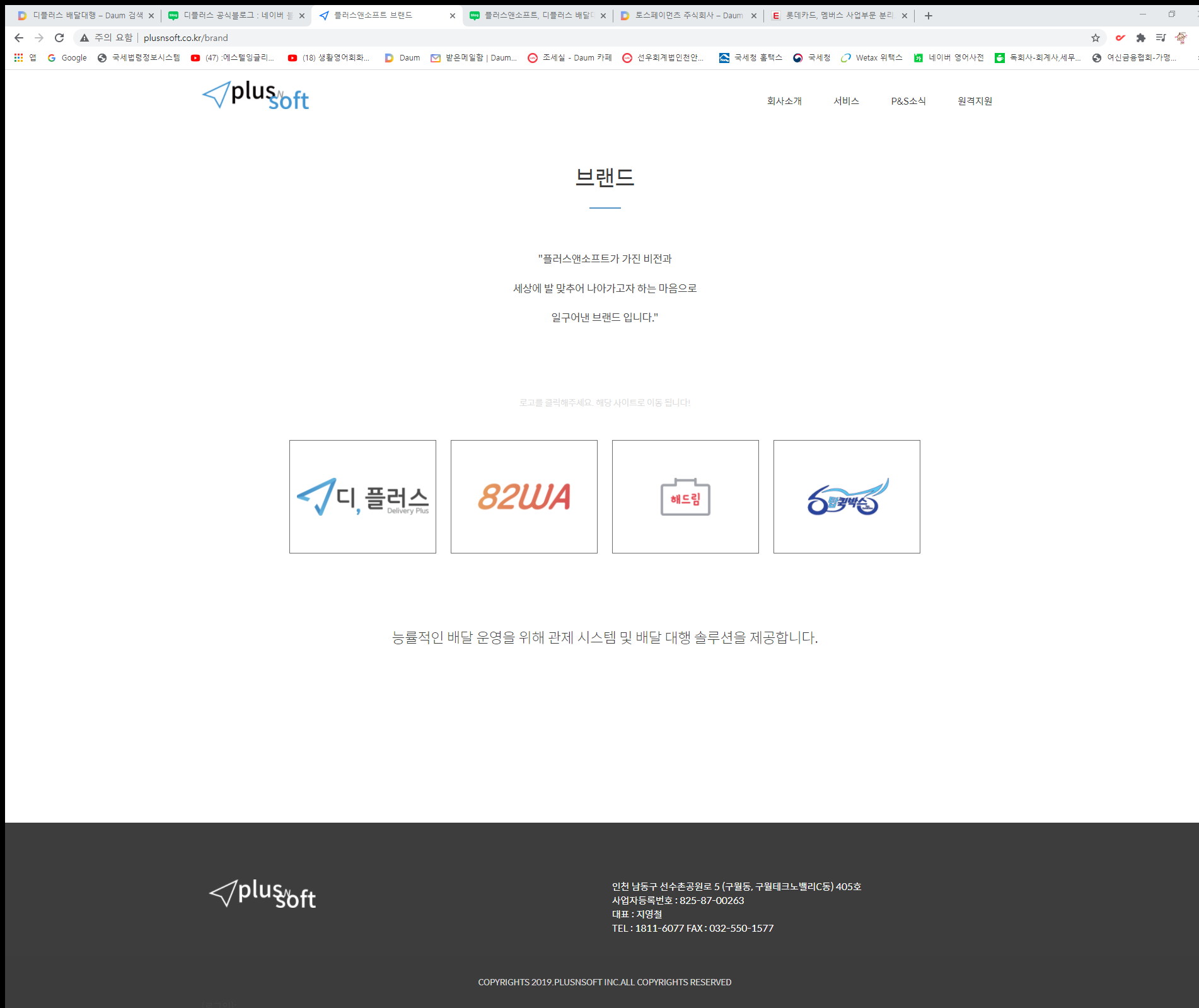1199x1008 pixels.
Task: Close the 토스페이먼츠 주식회사 tab
Action: click(x=754, y=16)
